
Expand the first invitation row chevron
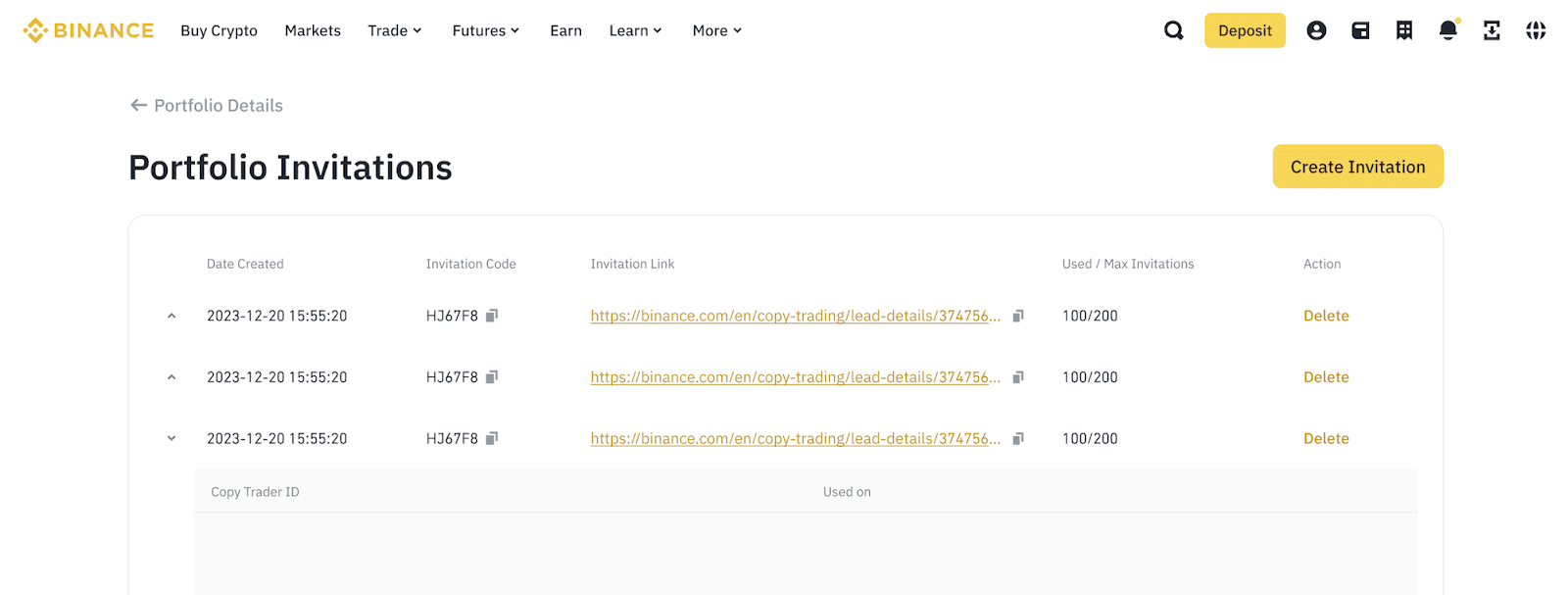[x=171, y=316]
